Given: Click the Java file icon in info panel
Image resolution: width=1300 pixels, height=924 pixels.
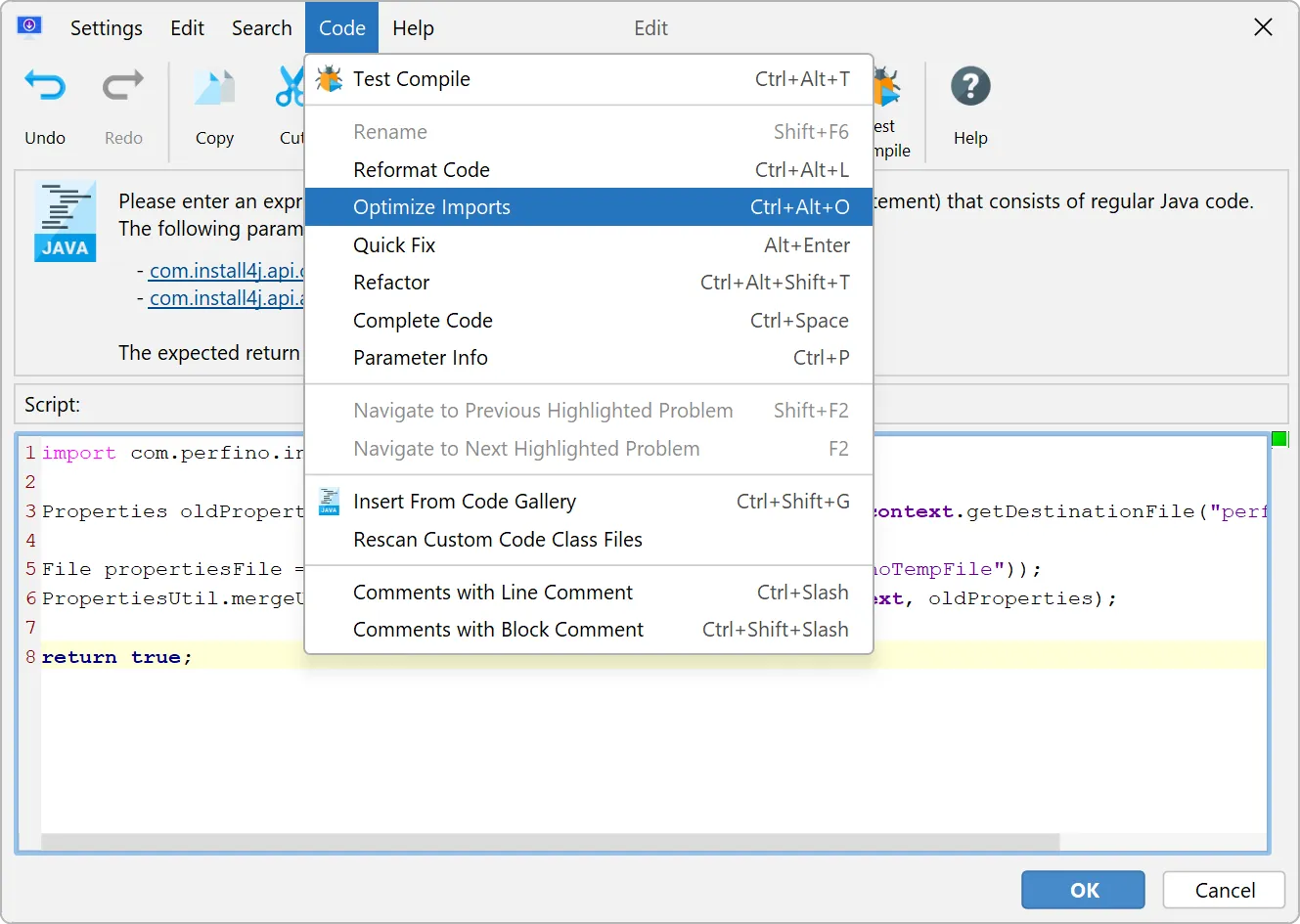Looking at the screenshot, I should [x=66, y=221].
